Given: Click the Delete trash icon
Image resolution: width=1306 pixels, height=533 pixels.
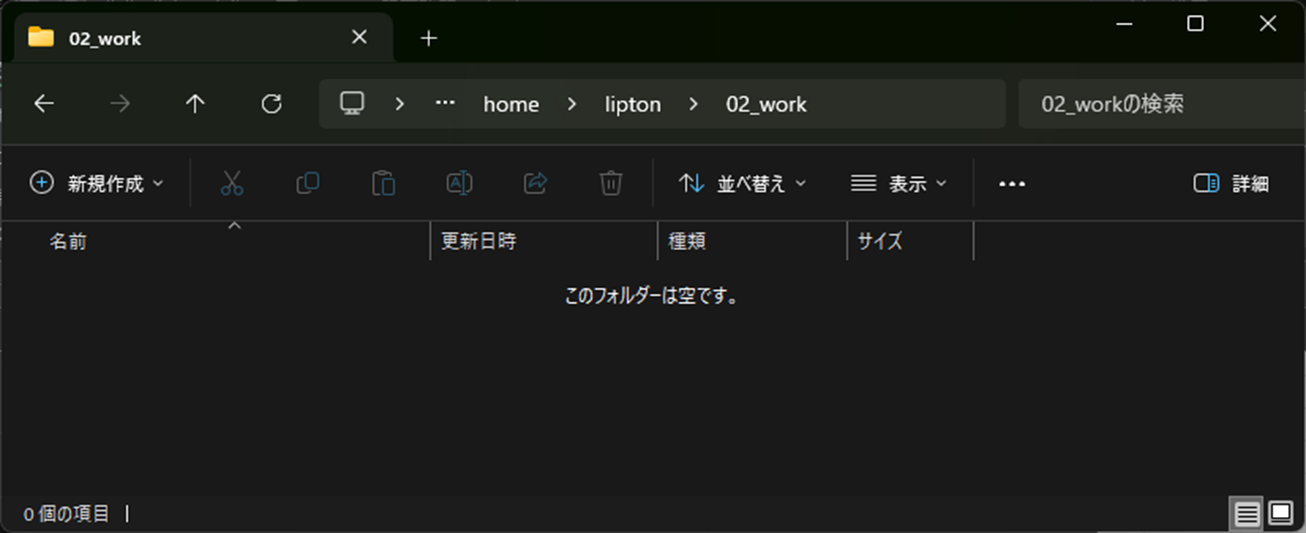Looking at the screenshot, I should (x=611, y=183).
